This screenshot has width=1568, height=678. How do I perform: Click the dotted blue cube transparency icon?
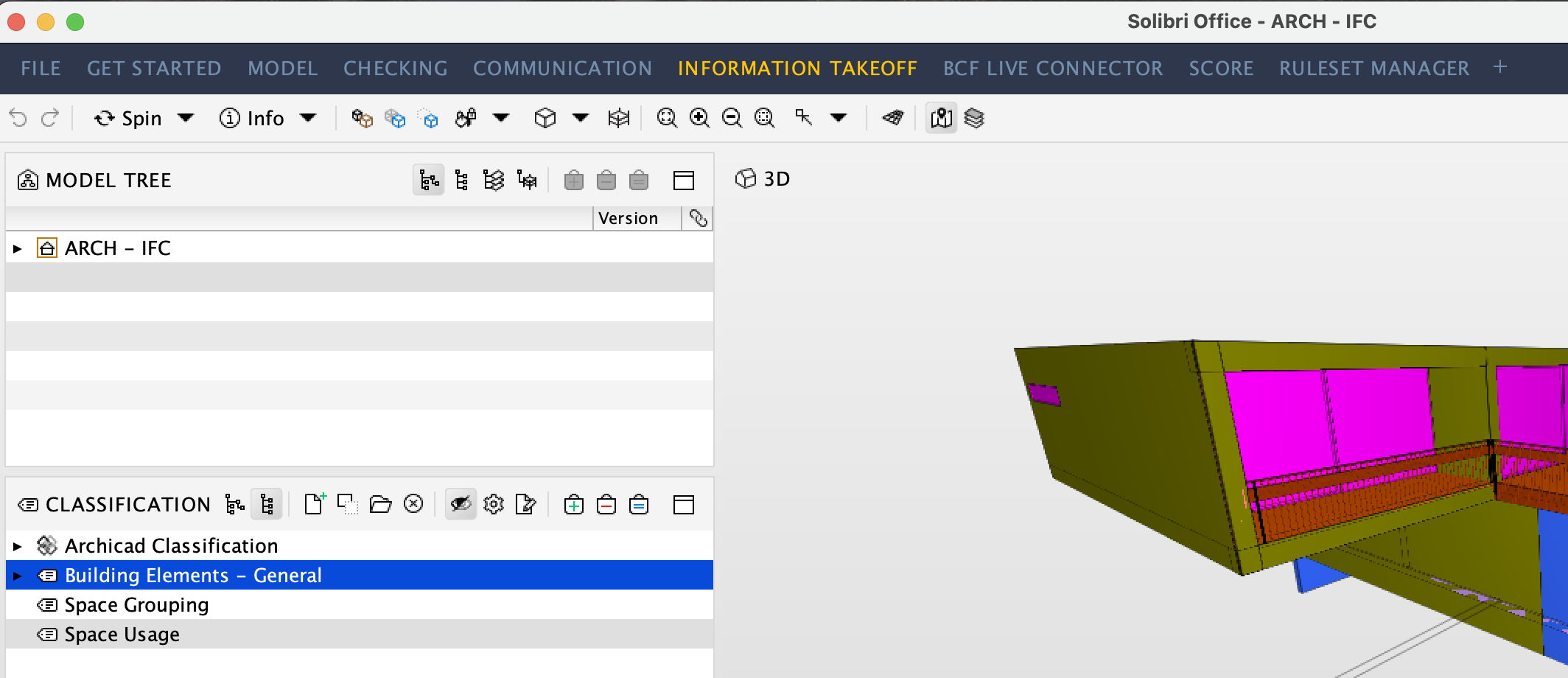pos(428,118)
